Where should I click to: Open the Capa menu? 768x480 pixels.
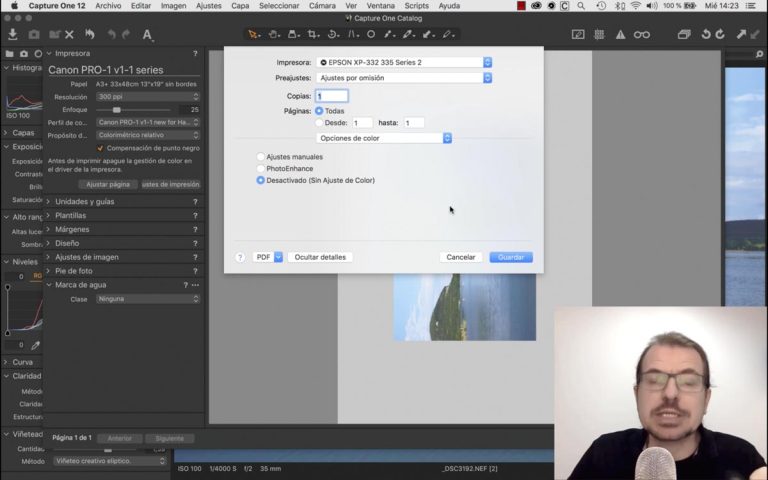[x=240, y=6]
